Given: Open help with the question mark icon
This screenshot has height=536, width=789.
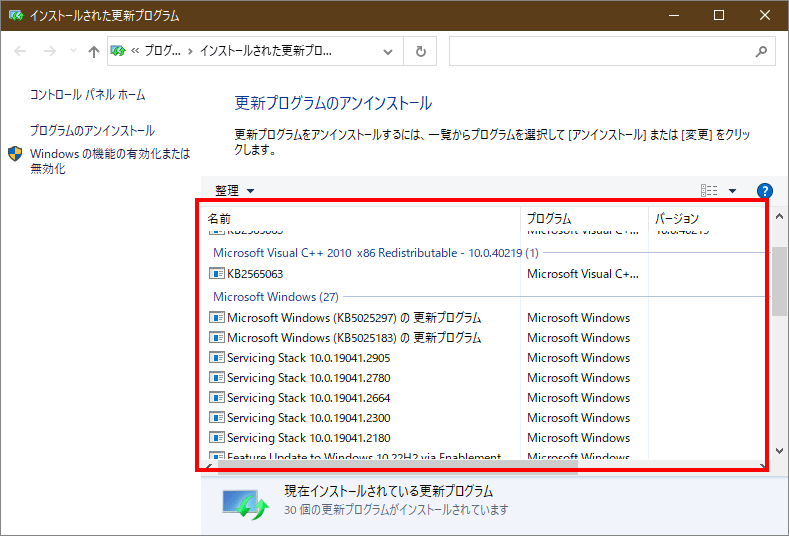Looking at the screenshot, I should (x=764, y=191).
